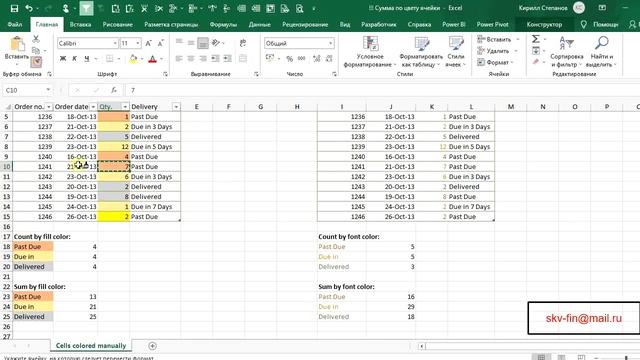Screen dimensions: 640x360
Task: Toggle italic formatting (К)
Action: [75, 59]
